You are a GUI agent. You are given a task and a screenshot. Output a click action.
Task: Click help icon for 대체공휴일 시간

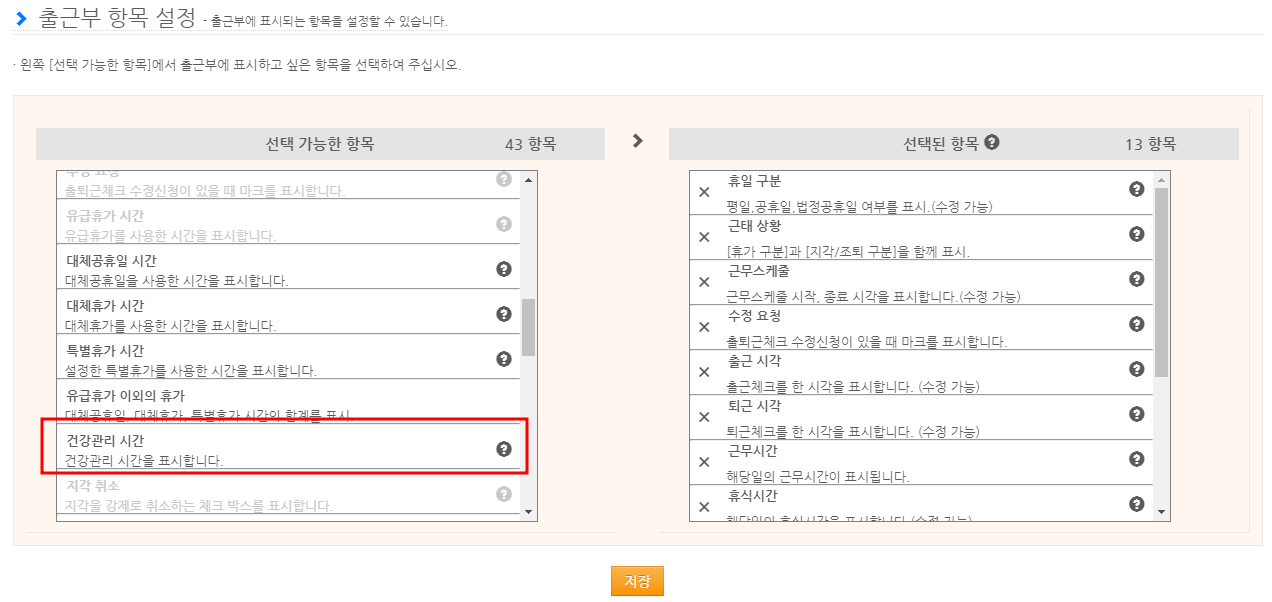504,269
